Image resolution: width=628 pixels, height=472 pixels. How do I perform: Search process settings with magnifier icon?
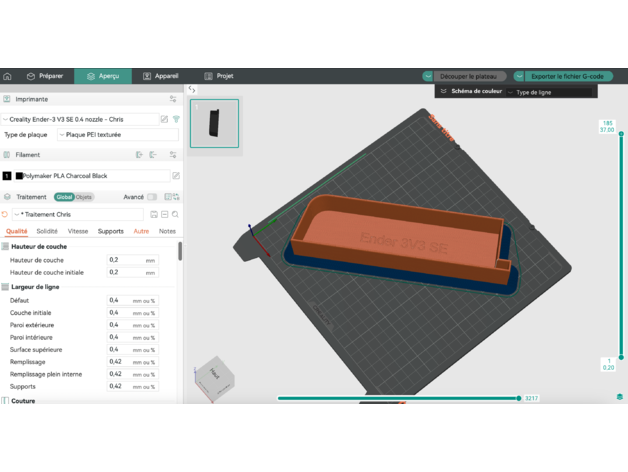coord(175,214)
